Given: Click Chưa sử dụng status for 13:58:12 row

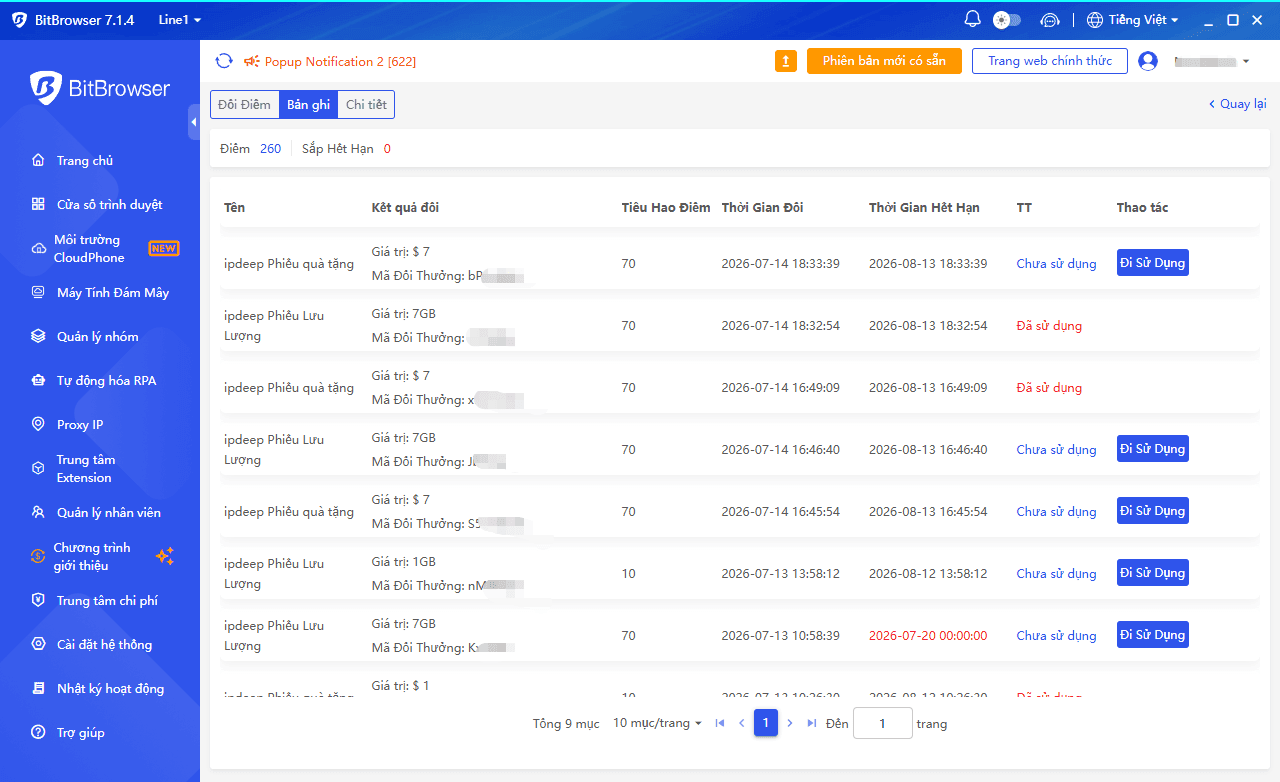Looking at the screenshot, I should click(1056, 574).
